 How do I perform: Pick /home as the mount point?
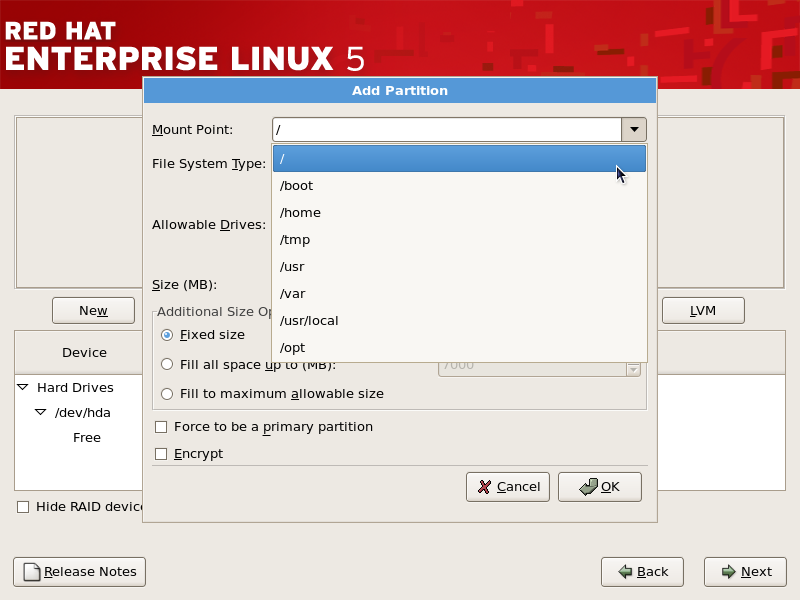[459, 213]
